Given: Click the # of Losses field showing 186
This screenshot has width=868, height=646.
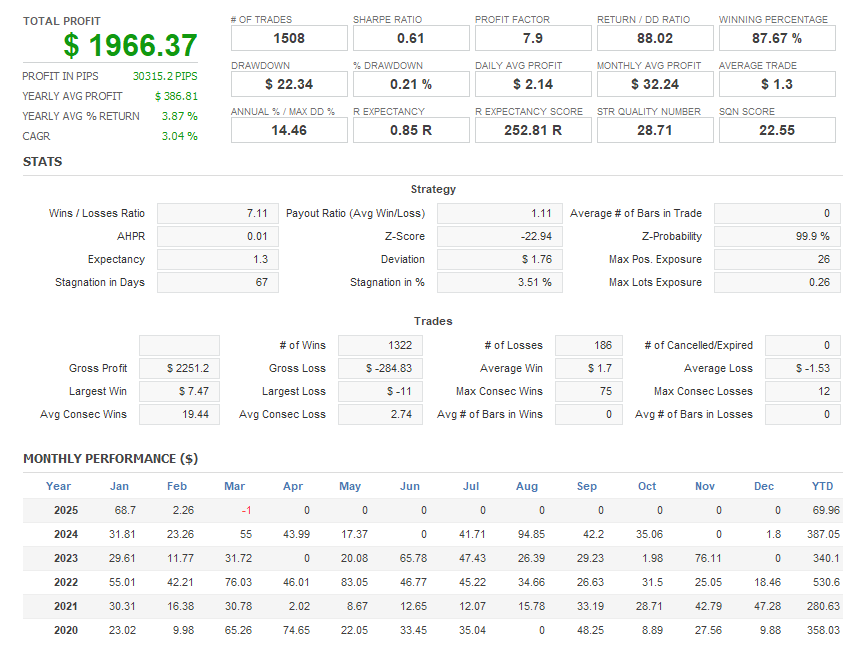Looking at the screenshot, I should tap(589, 345).
